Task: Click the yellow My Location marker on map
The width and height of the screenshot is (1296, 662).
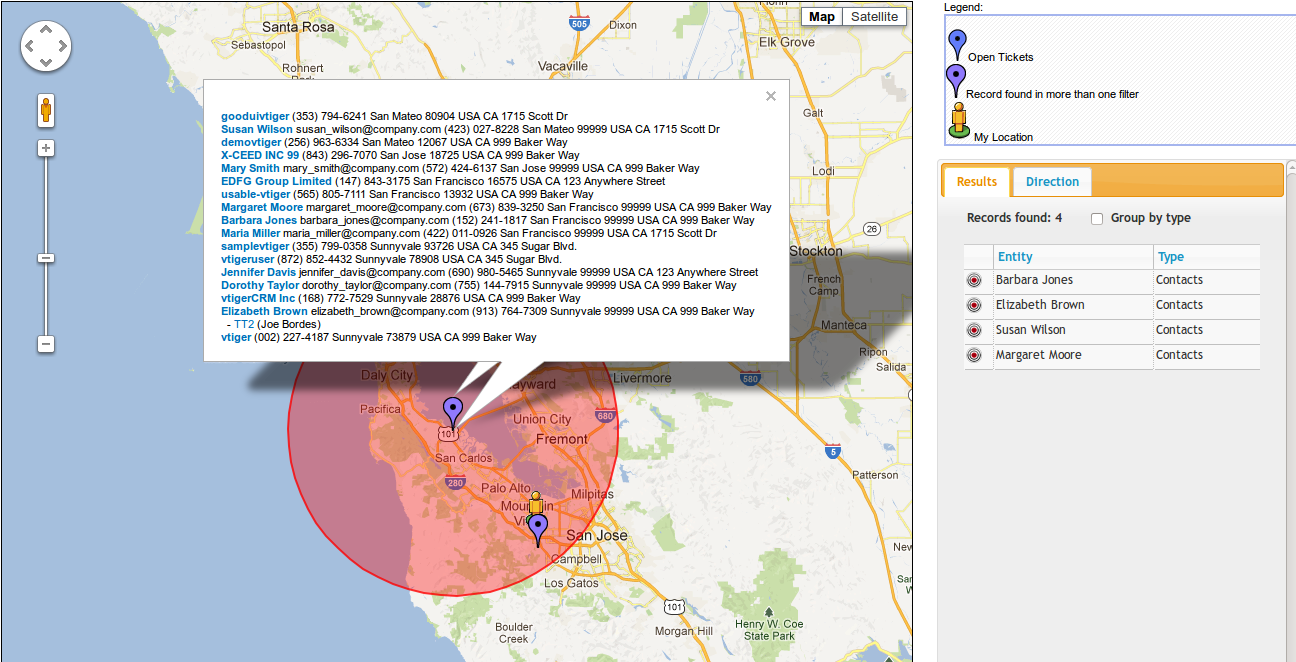Action: click(536, 503)
